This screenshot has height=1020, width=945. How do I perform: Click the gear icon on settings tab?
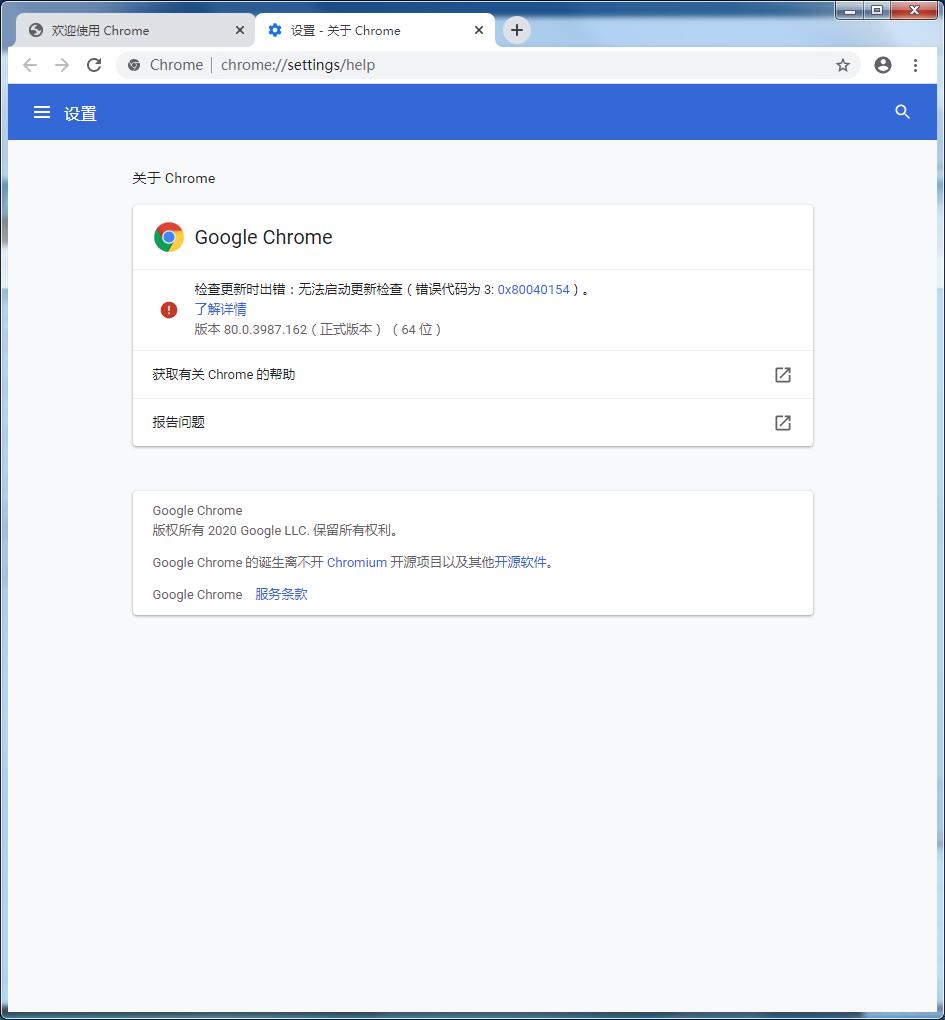click(275, 30)
